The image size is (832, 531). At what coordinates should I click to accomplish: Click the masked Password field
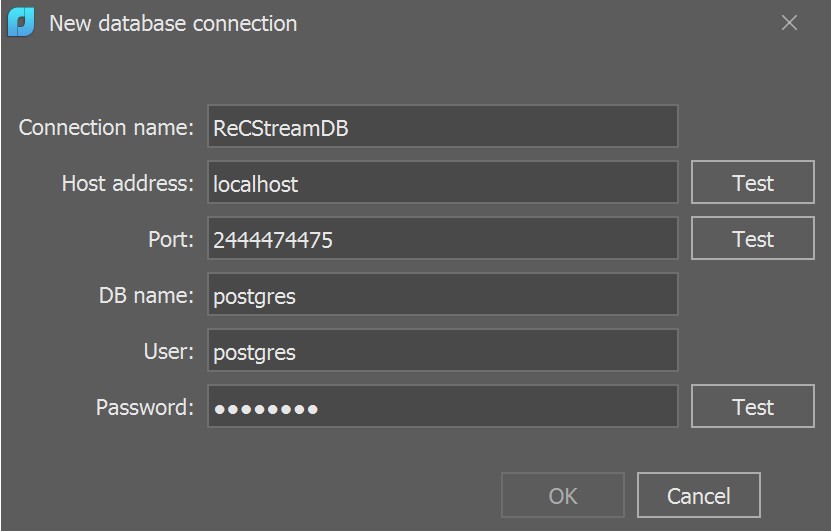point(442,407)
